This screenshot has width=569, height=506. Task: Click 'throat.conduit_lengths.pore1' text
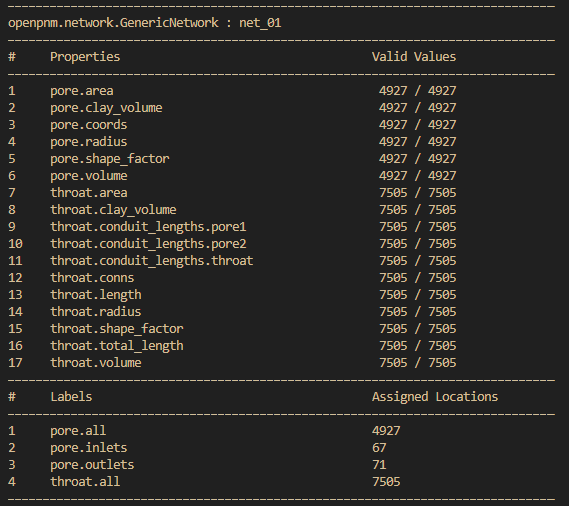148,227
